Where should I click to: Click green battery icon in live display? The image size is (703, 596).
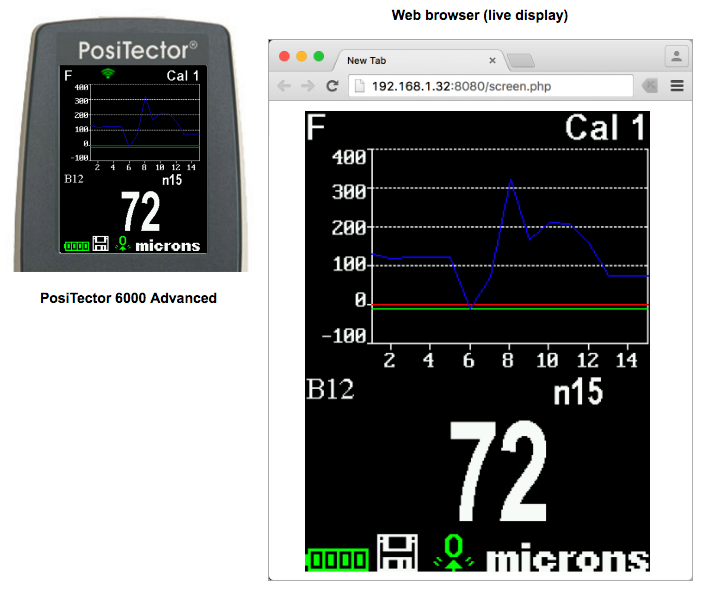point(337,560)
